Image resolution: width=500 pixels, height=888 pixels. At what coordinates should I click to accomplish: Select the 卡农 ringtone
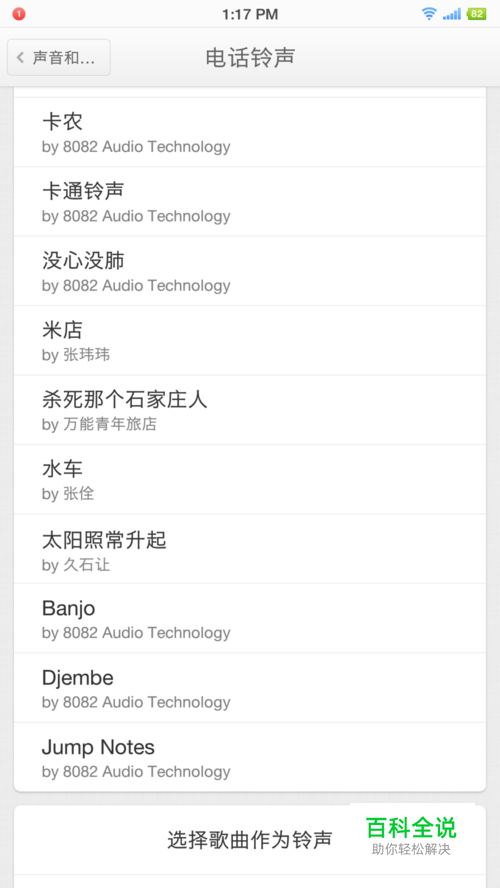250,132
